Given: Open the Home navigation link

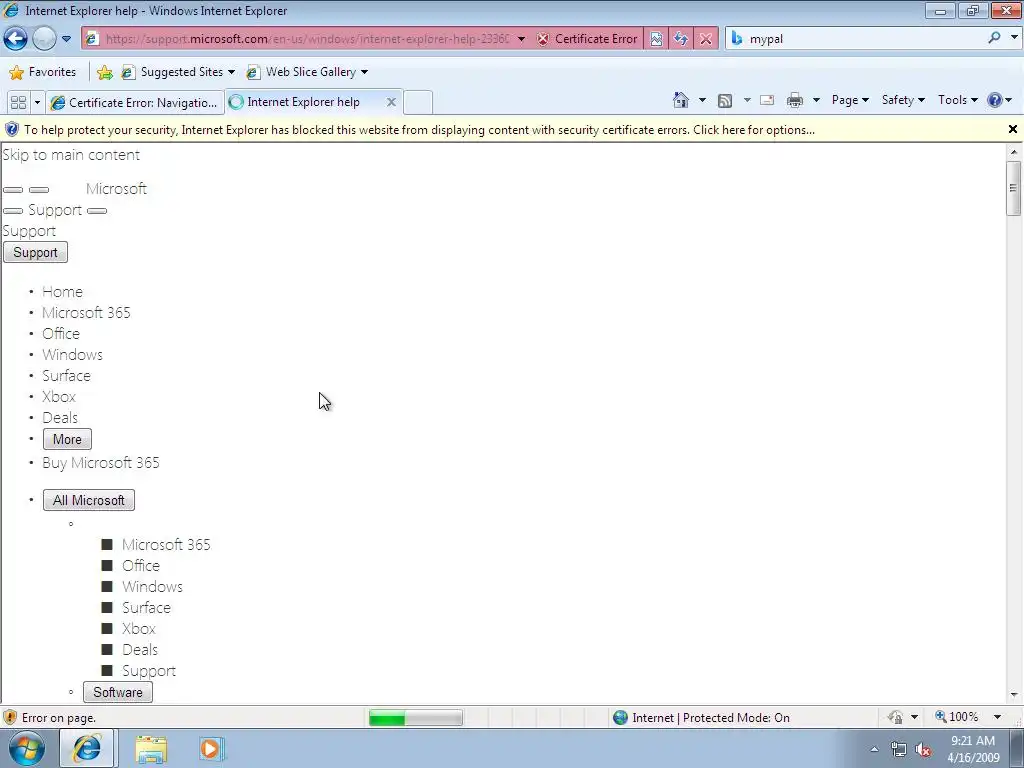Looking at the screenshot, I should (x=62, y=291).
